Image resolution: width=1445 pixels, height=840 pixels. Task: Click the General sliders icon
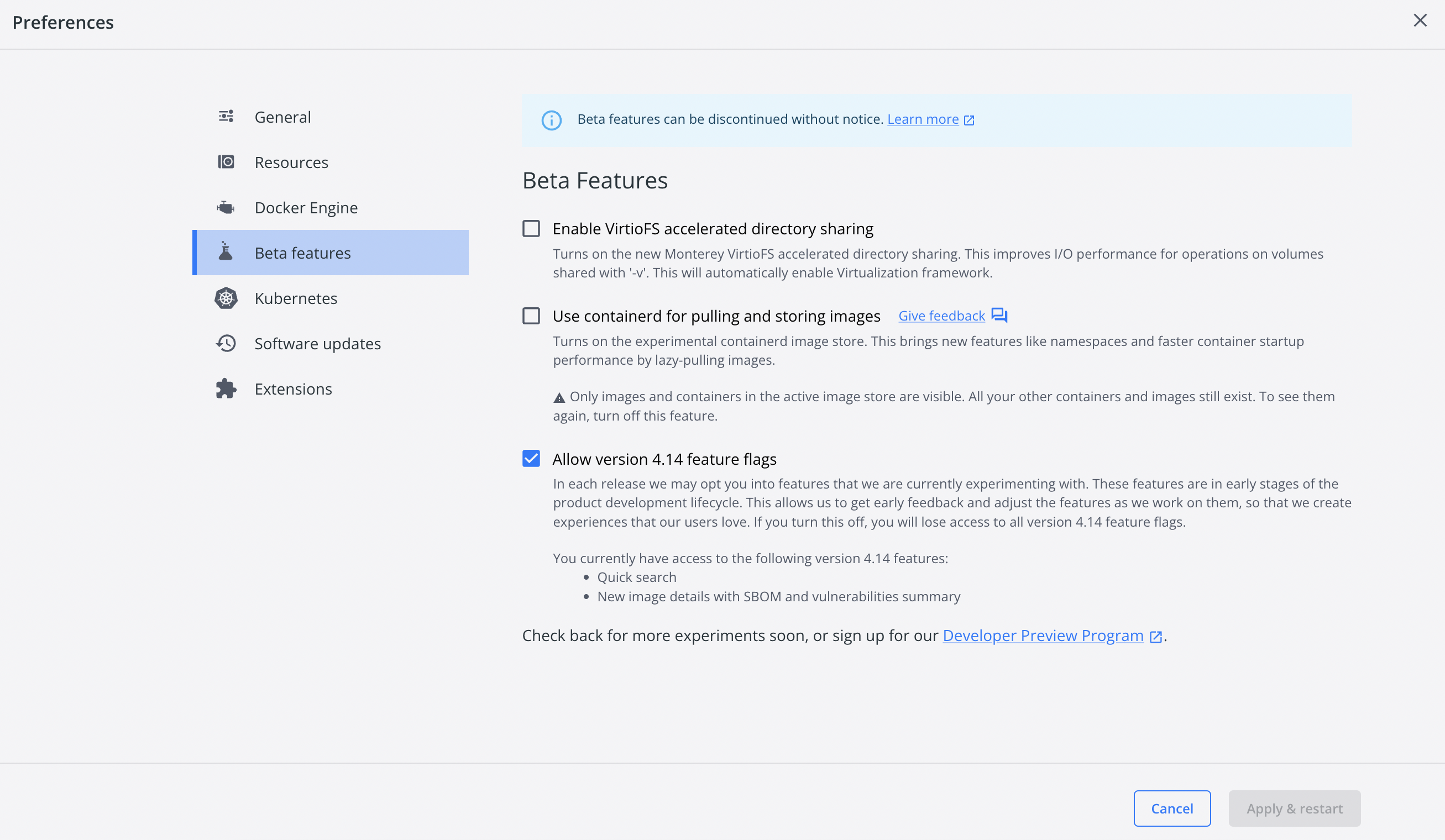226,117
